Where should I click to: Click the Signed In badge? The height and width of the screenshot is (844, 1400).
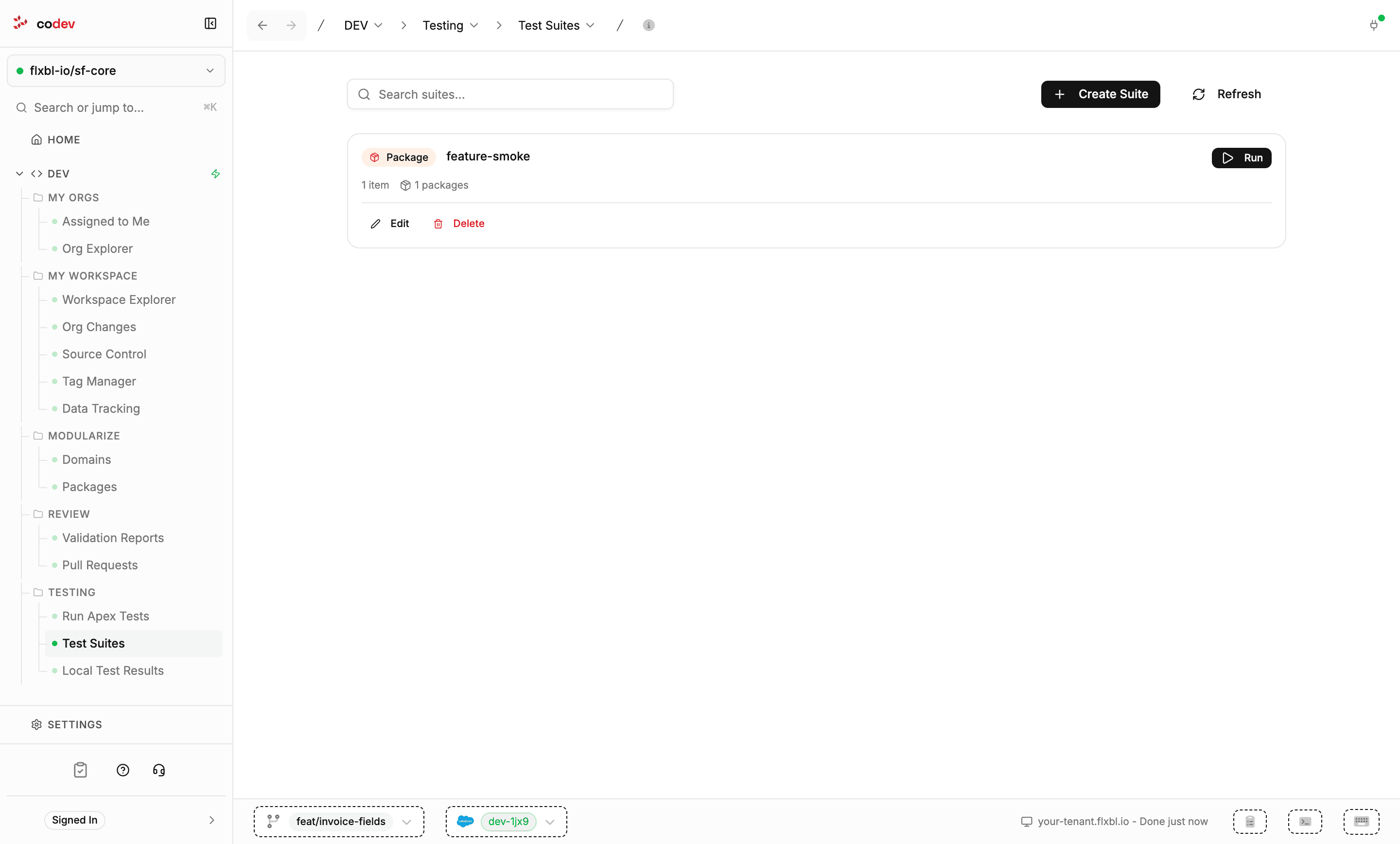[x=74, y=820]
